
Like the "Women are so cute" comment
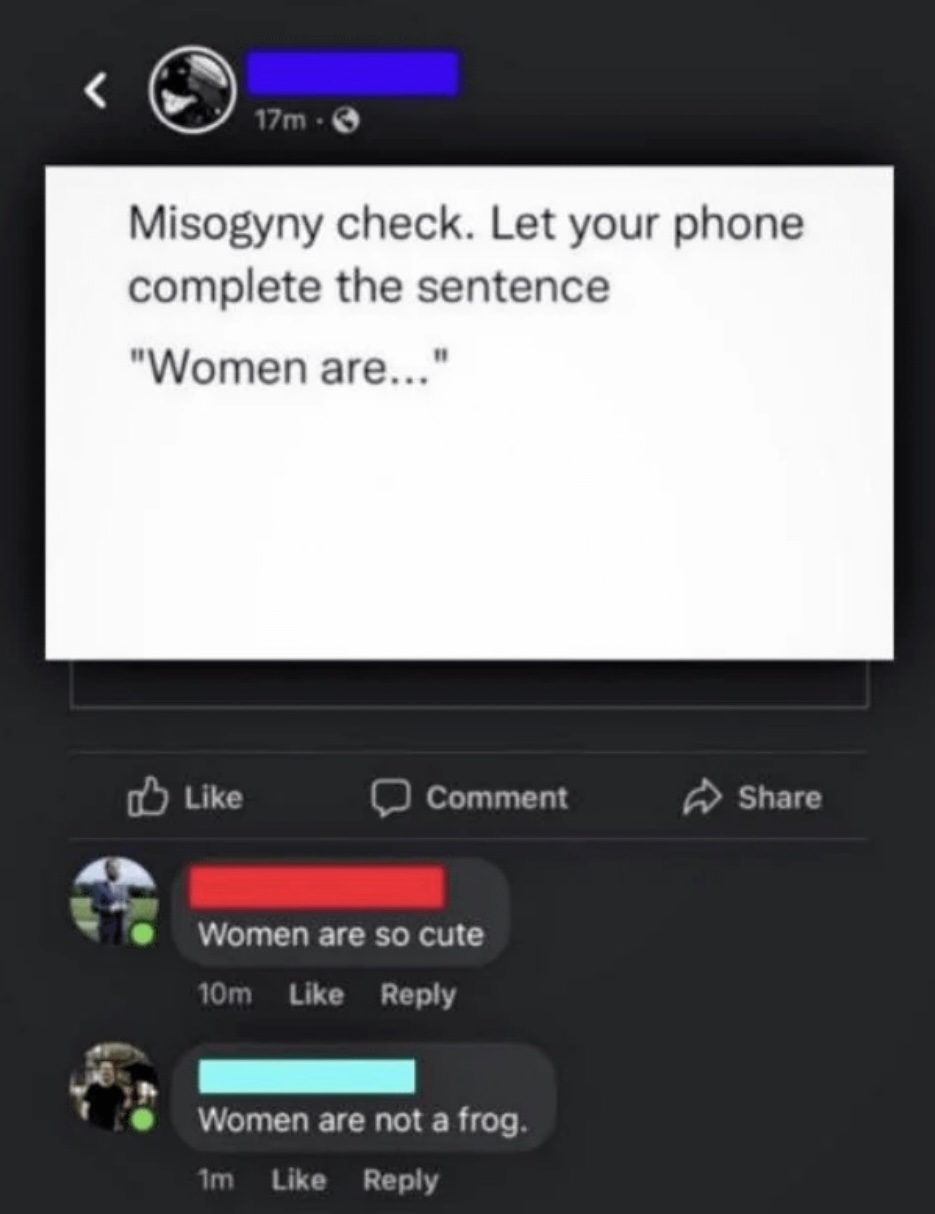coord(316,995)
